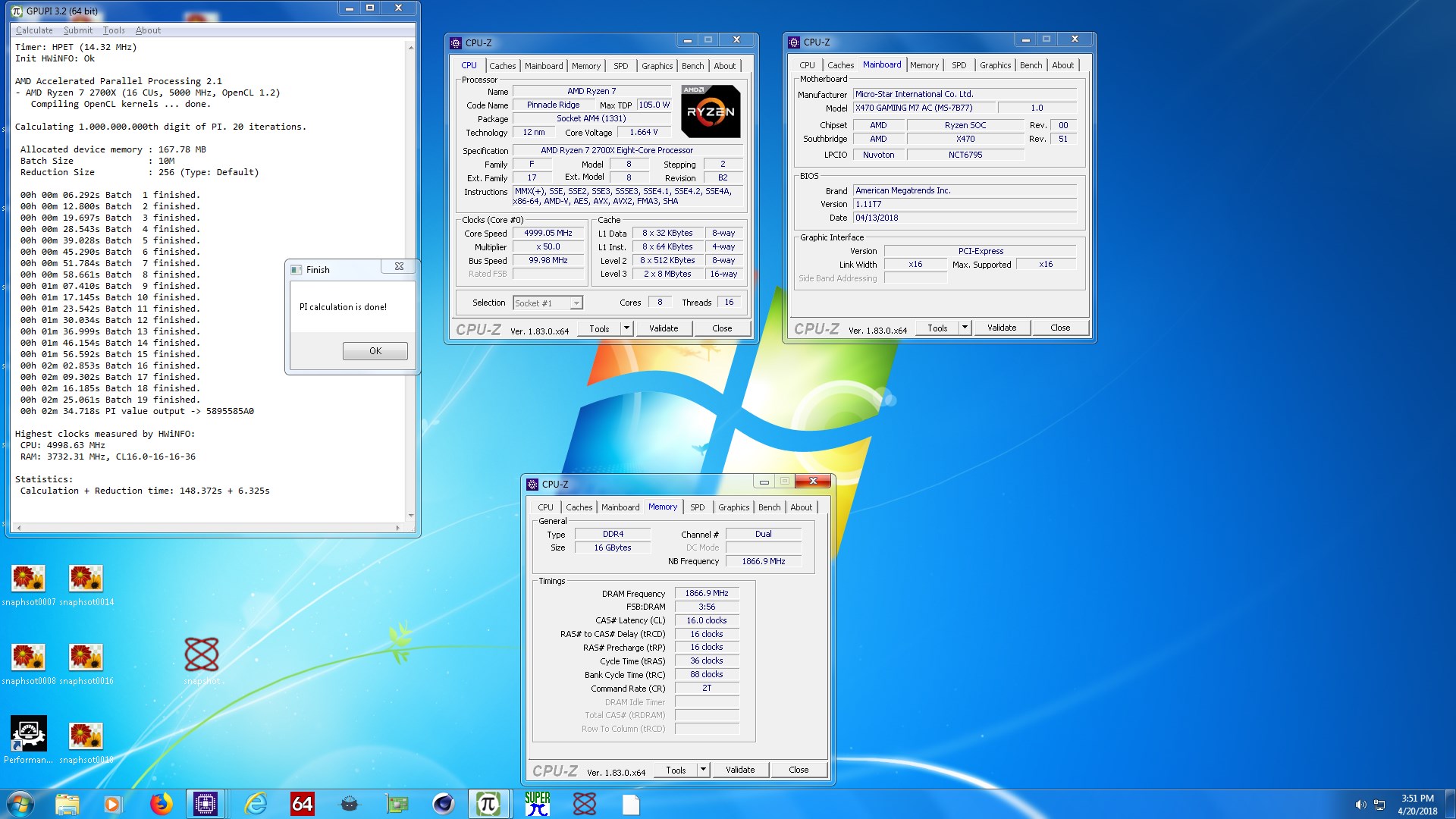Open the Performance test desktop shortcut
Viewport: 1456px width, 819px height.
28,739
